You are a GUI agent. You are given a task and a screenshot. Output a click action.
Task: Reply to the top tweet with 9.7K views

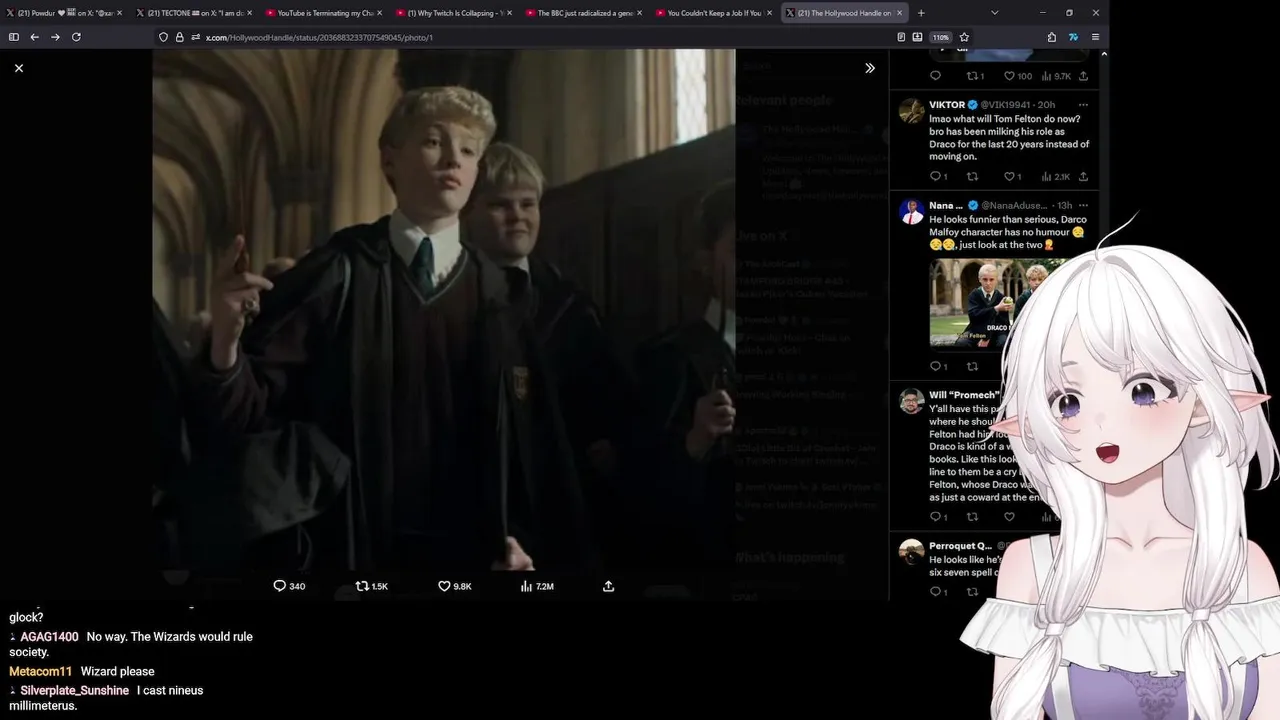[935, 76]
